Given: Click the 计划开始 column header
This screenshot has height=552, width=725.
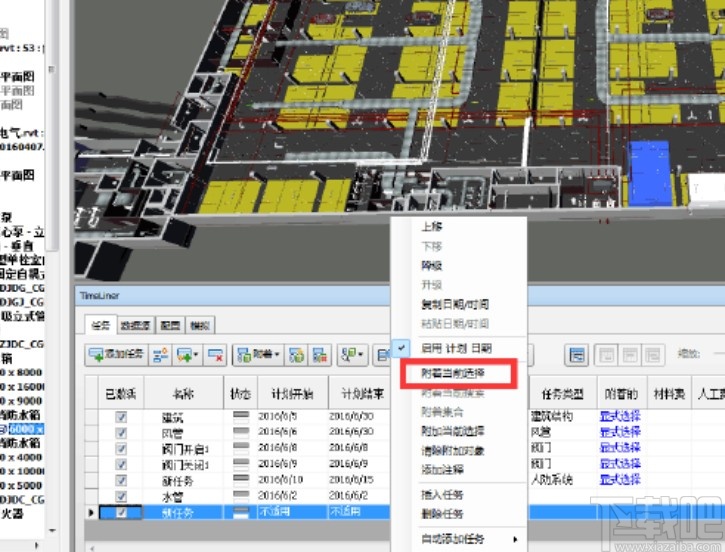Looking at the screenshot, I should (293, 394).
